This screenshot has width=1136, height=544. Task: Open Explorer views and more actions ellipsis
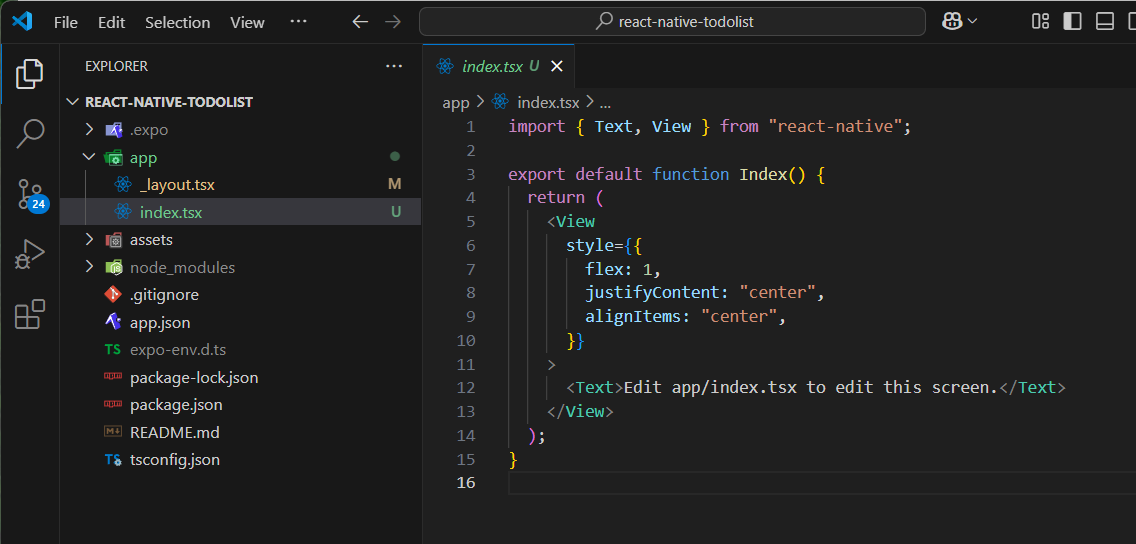pyautogui.click(x=393, y=66)
